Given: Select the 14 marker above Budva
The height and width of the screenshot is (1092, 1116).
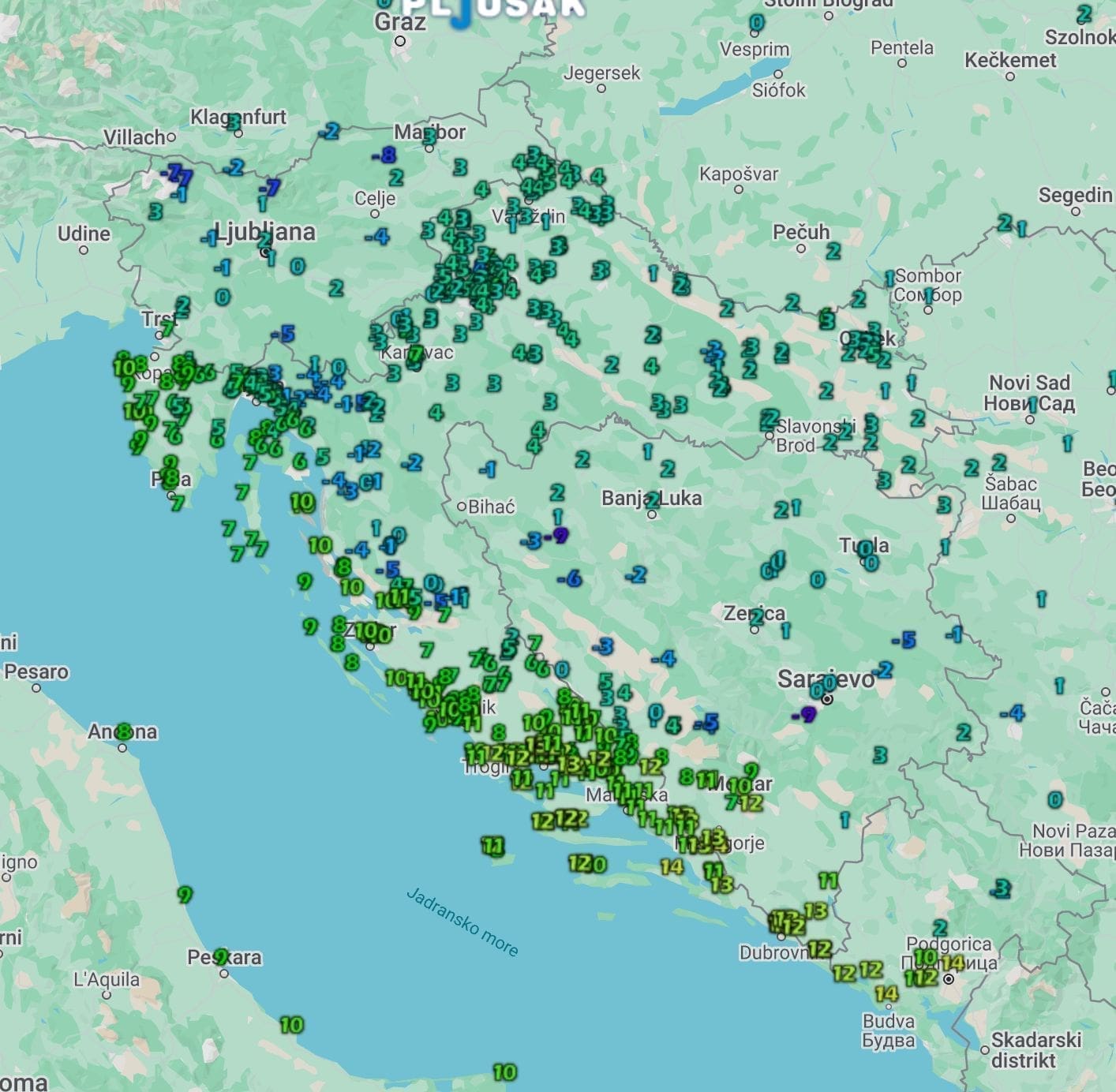Looking at the screenshot, I should pos(886,994).
